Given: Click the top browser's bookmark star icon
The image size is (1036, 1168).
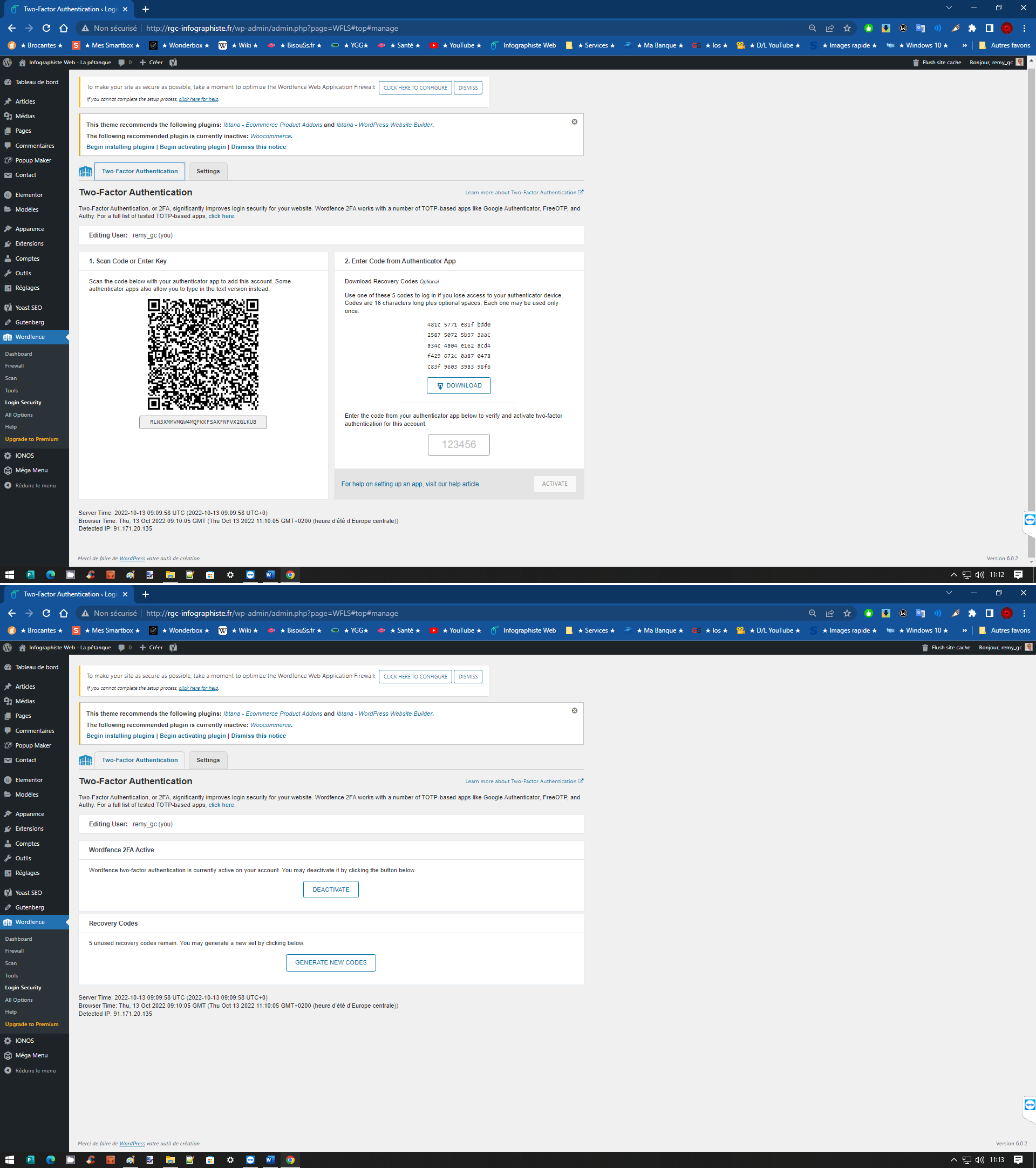Looking at the screenshot, I should coord(847,28).
